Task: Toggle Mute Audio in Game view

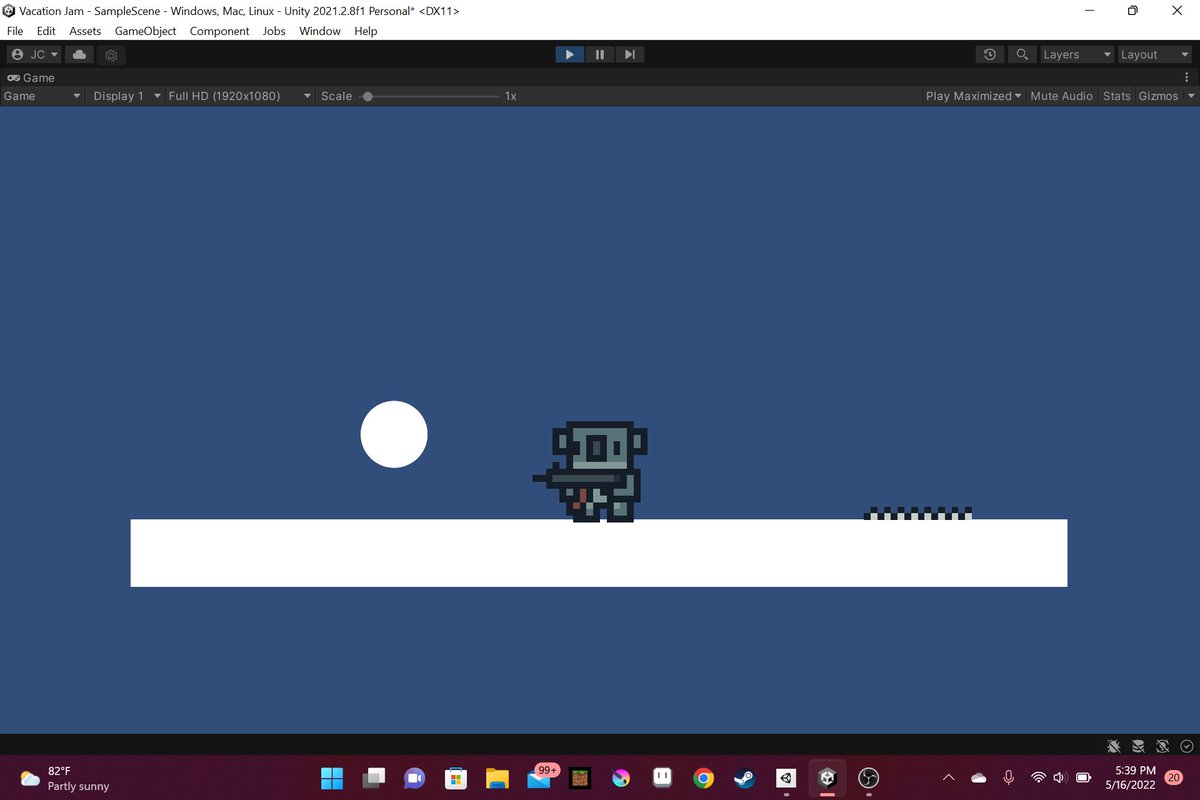Action: pos(1061,96)
